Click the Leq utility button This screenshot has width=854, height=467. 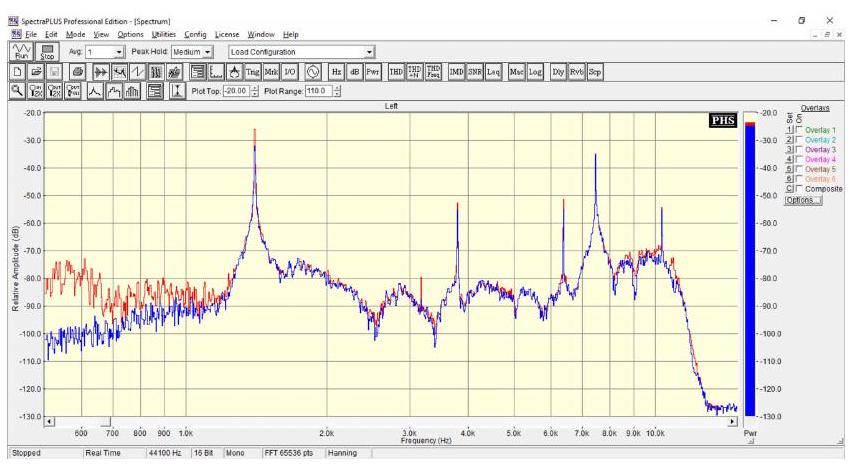coord(493,72)
